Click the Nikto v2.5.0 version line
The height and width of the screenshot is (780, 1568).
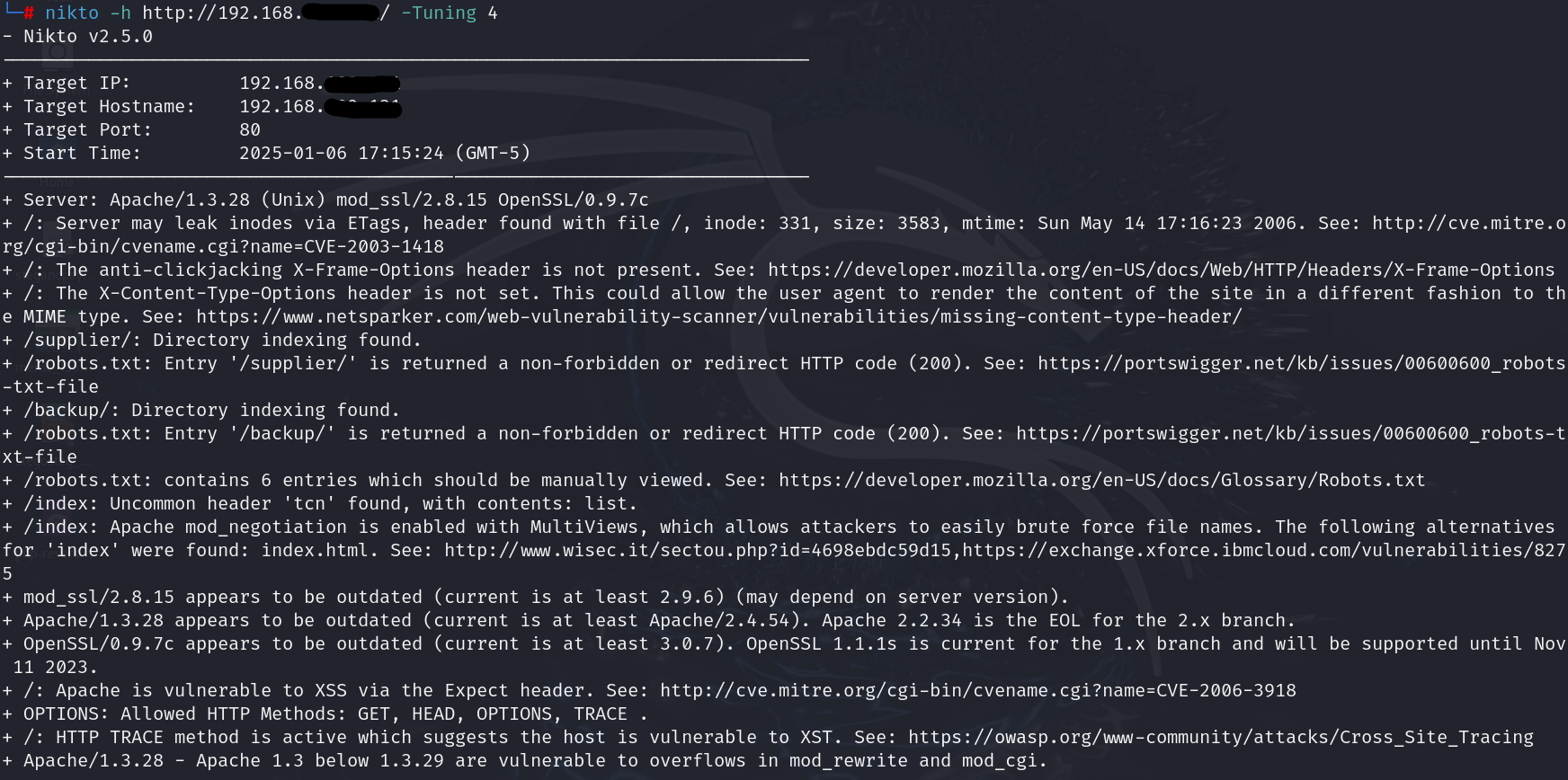(88, 37)
